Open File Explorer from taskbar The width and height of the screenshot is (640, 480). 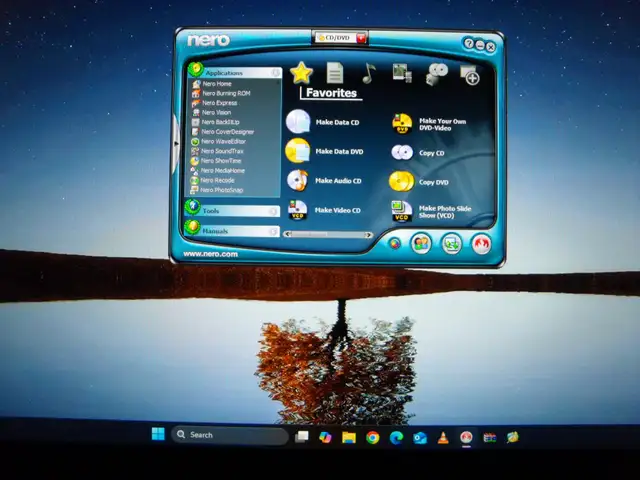coord(349,438)
